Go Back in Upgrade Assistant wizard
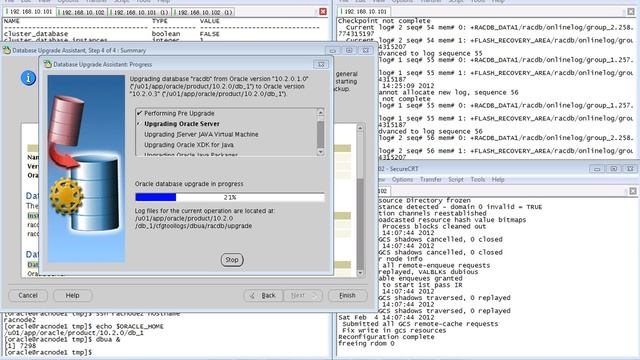The image size is (640, 360). click(x=263, y=295)
